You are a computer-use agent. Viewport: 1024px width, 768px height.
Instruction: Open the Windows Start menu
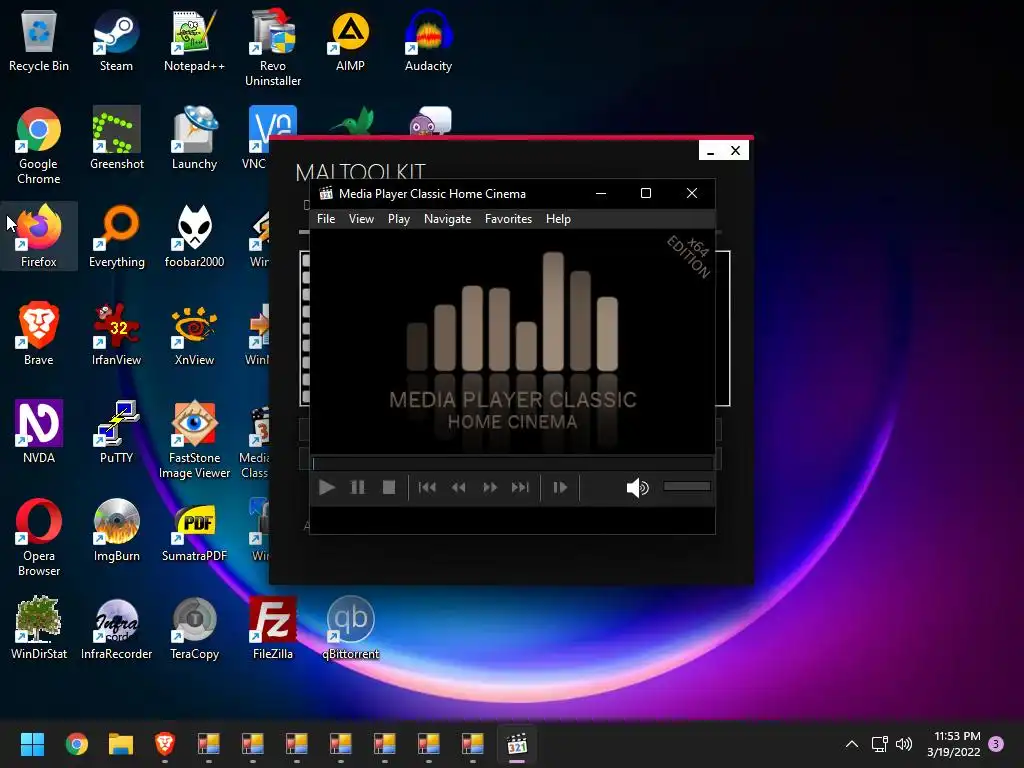[32, 744]
